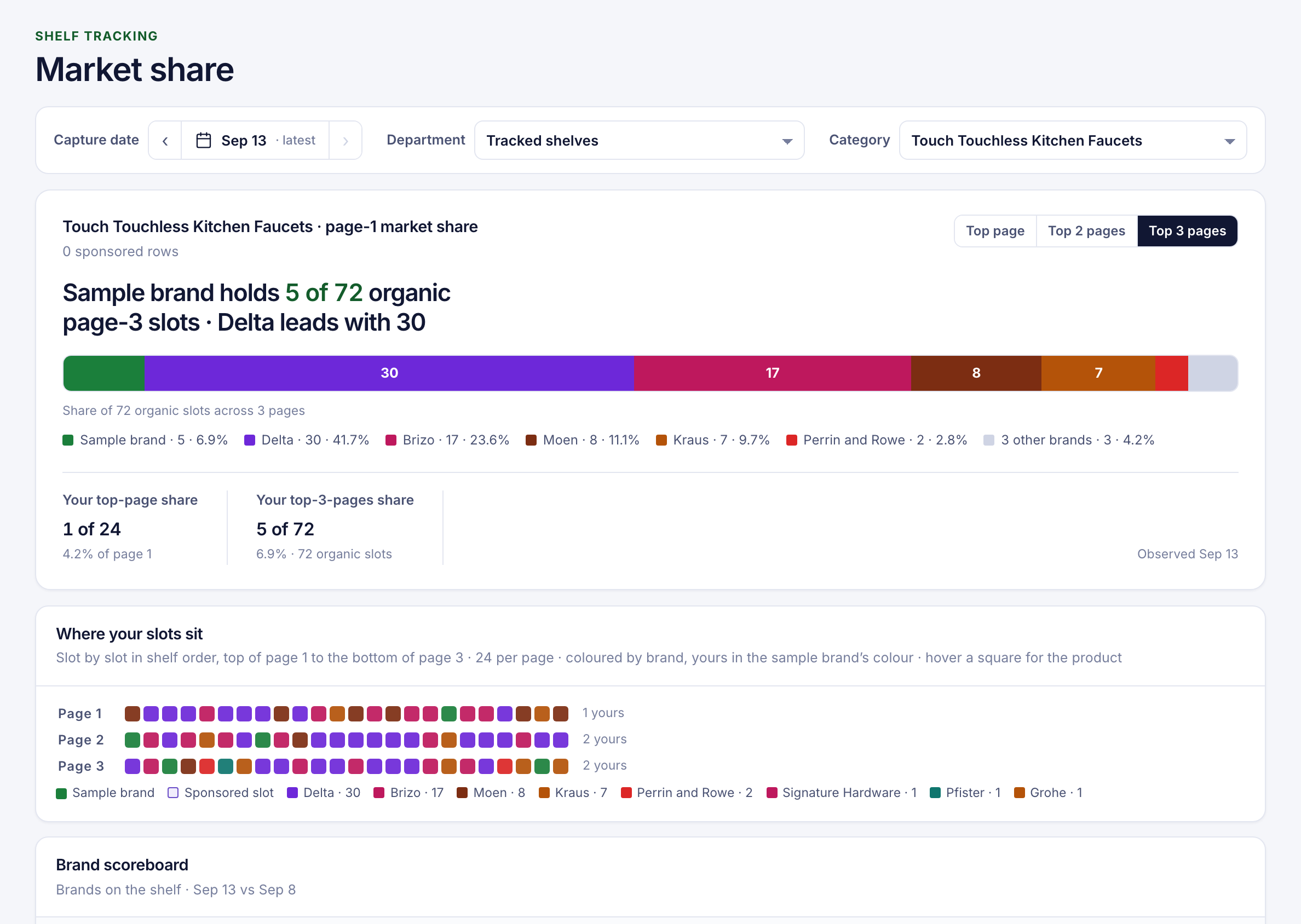Click the 'Observed Sep 13' note
Image resolution: width=1301 pixels, height=924 pixels.
(x=1187, y=554)
